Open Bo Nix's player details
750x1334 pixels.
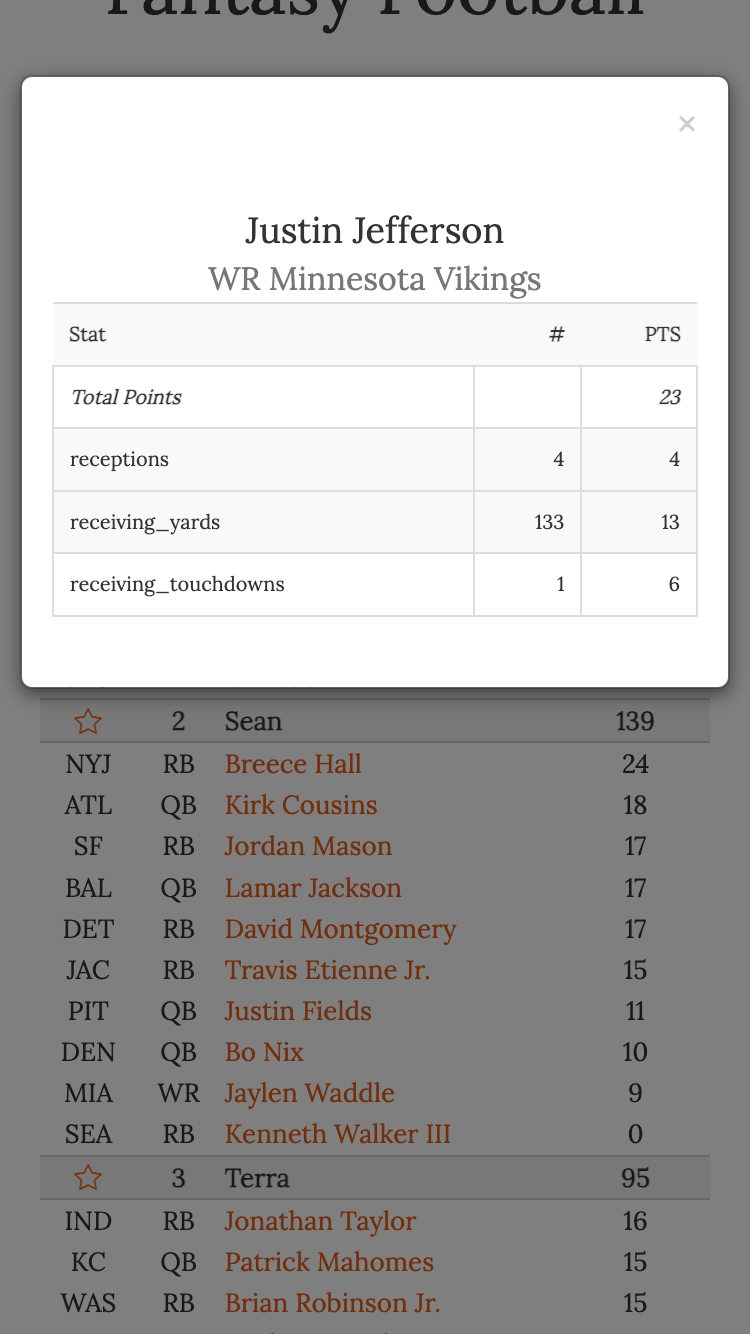point(264,1052)
